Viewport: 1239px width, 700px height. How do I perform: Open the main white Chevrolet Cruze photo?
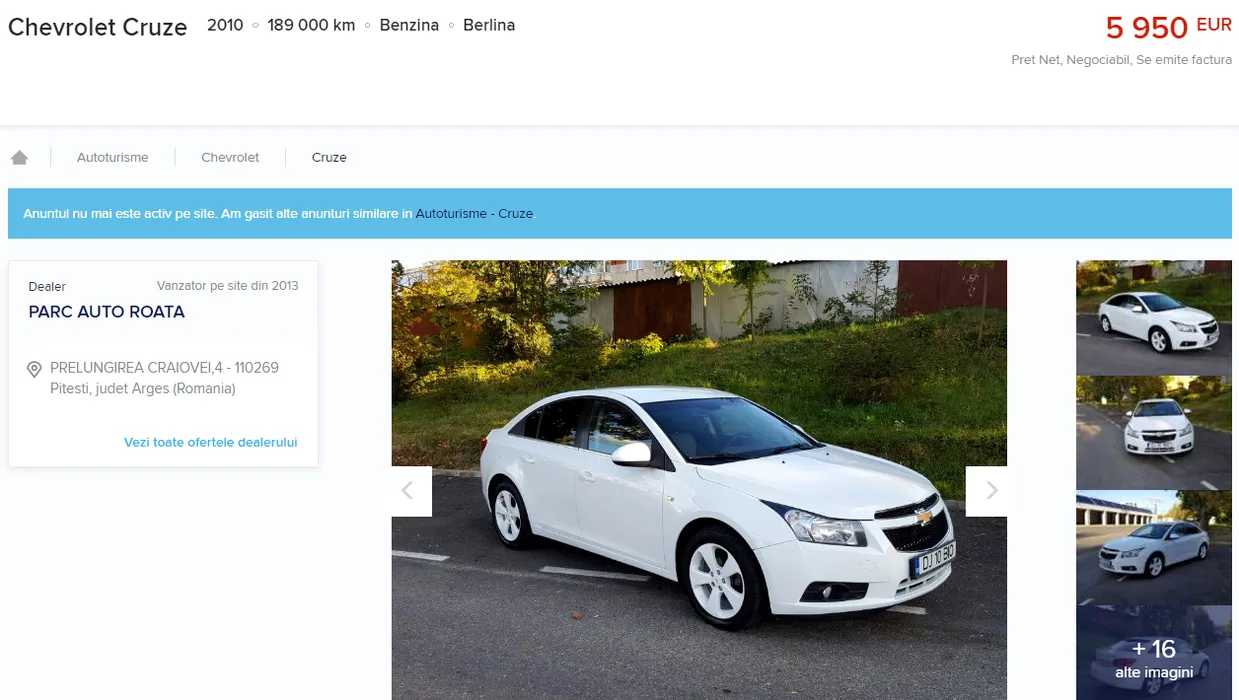click(x=699, y=480)
